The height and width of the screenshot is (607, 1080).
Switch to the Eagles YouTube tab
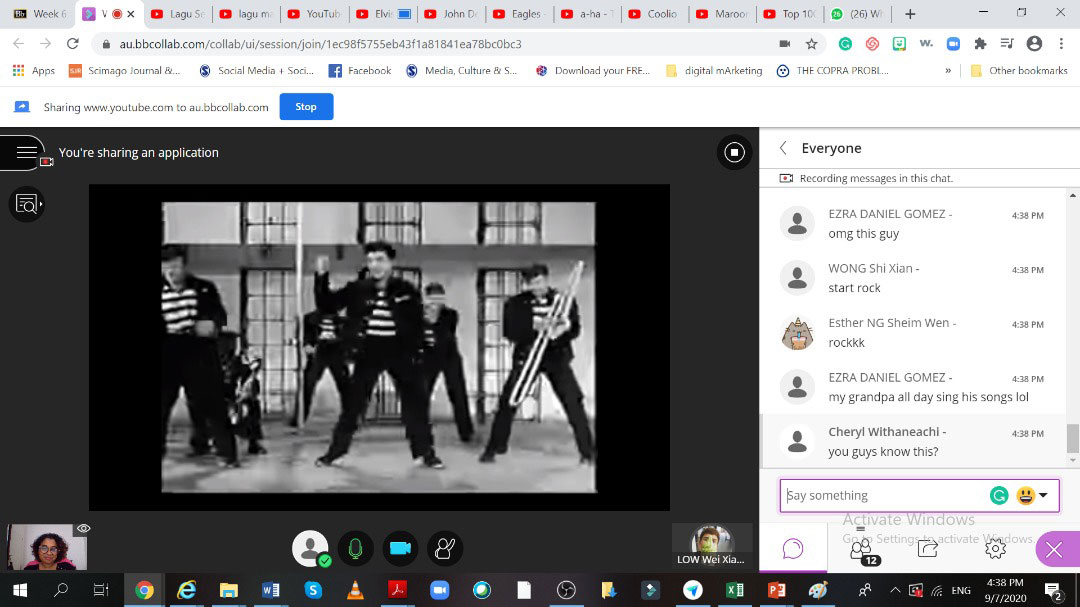pos(519,14)
